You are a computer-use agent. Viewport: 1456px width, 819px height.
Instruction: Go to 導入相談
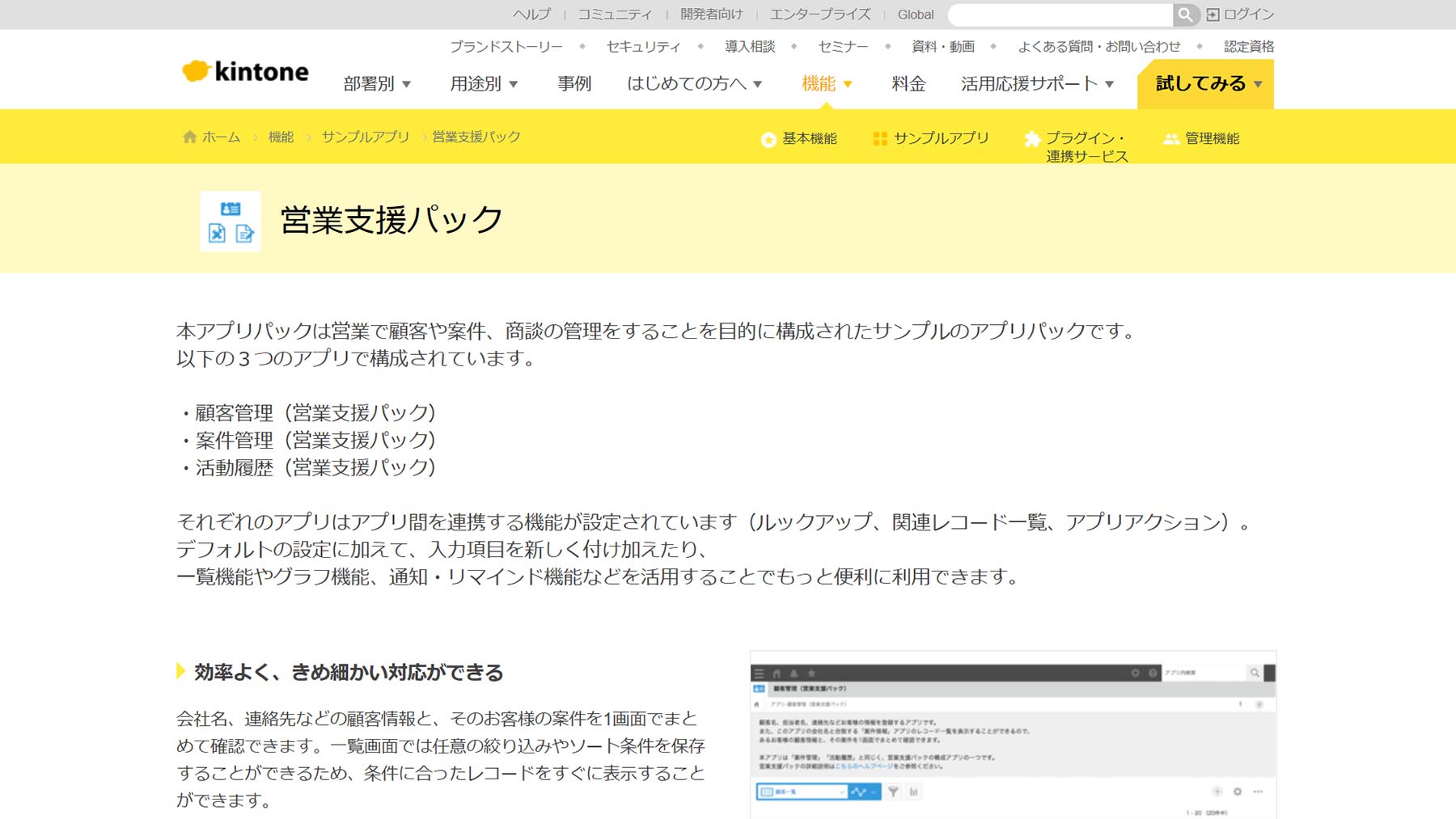click(x=750, y=47)
